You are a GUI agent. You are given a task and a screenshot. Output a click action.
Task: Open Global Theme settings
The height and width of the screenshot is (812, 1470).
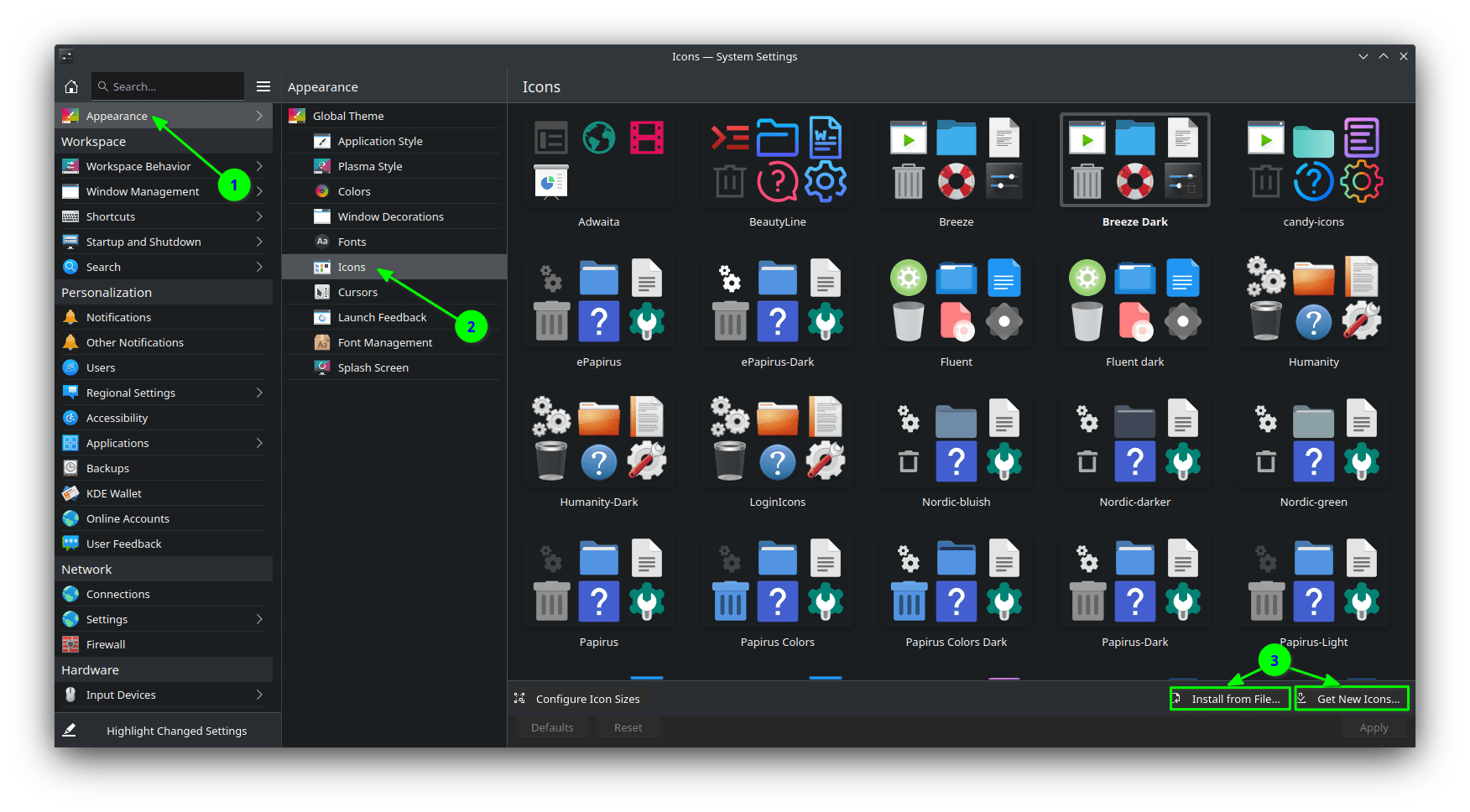348,115
